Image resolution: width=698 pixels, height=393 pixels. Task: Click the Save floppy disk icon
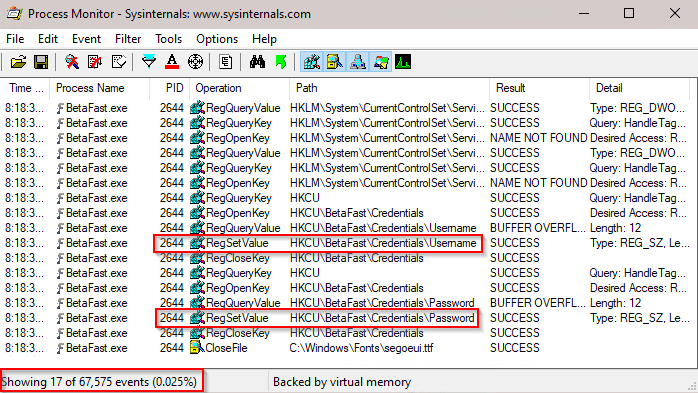pos(41,62)
